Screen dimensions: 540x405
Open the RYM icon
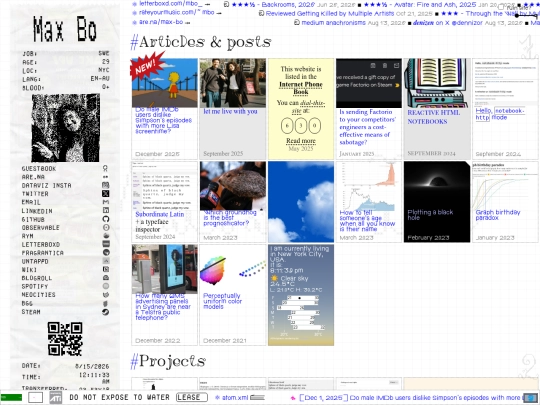pos(105,236)
